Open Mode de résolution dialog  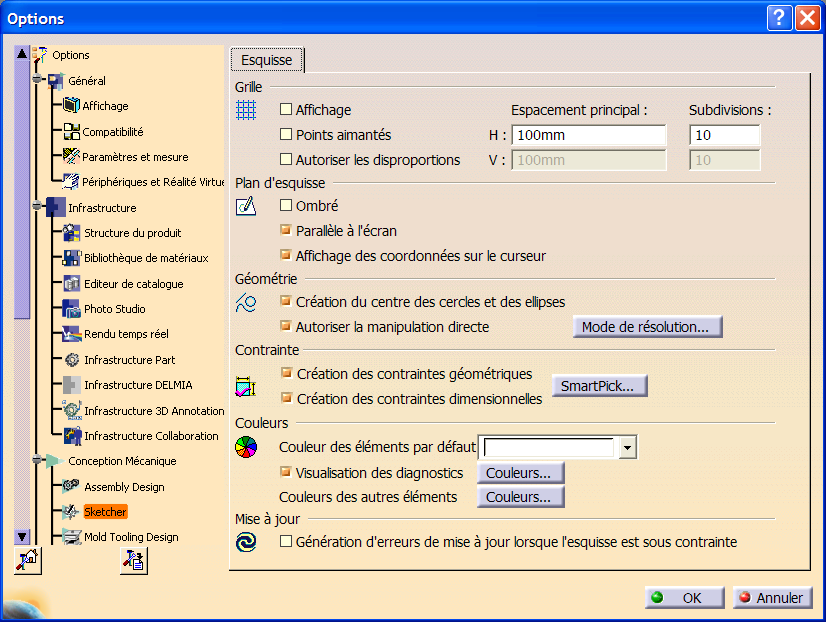(x=647, y=327)
